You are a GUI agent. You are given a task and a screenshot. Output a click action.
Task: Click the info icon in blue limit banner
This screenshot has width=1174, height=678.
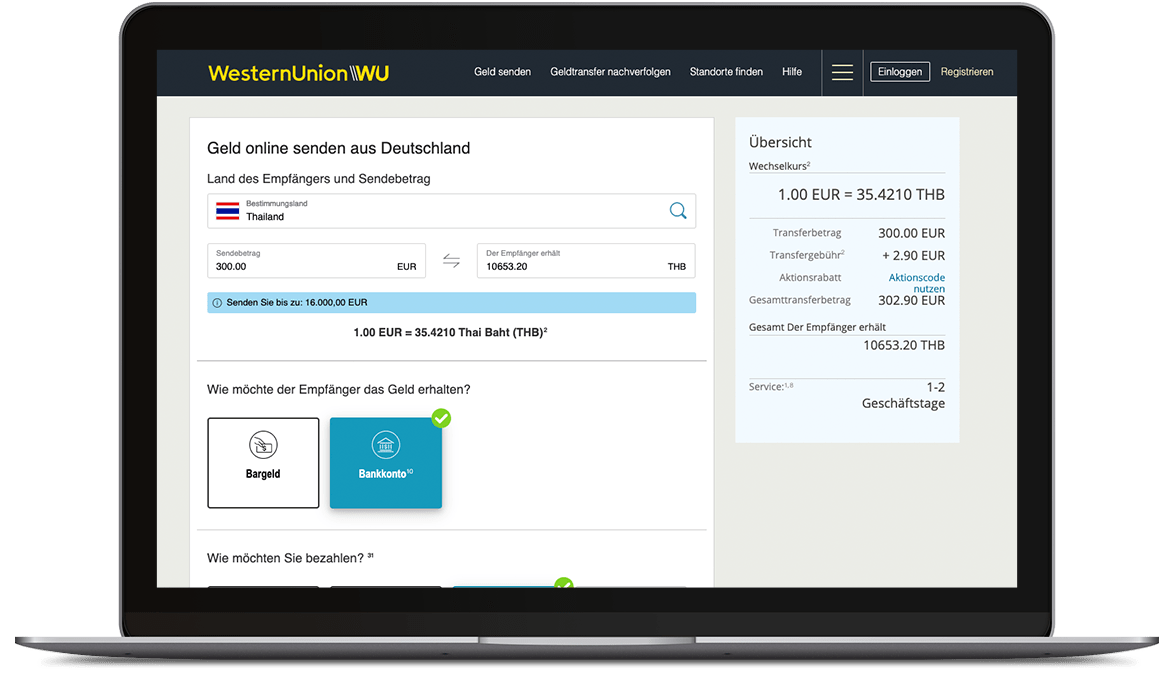pos(217,303)
